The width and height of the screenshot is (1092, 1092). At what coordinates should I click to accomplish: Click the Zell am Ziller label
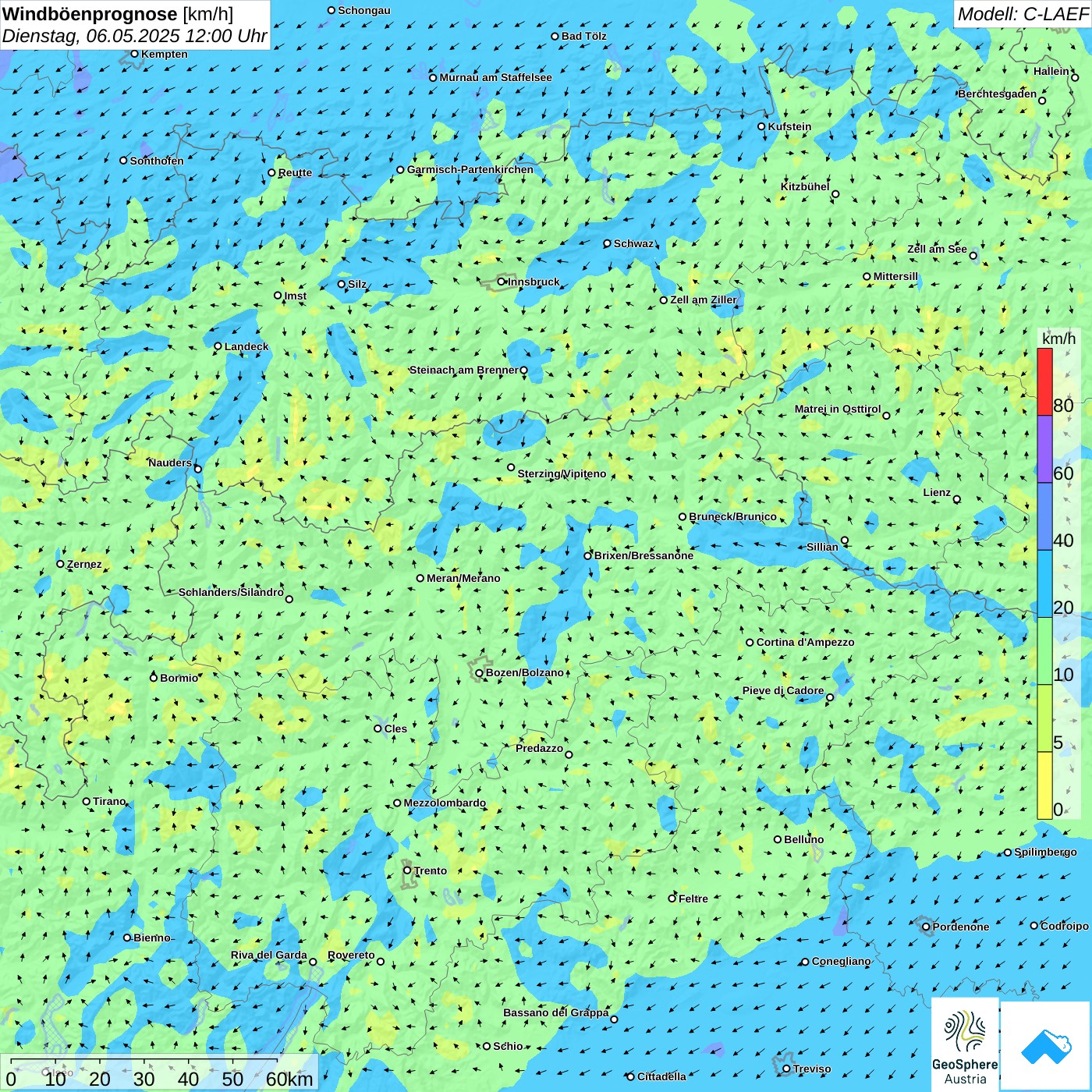703,300
